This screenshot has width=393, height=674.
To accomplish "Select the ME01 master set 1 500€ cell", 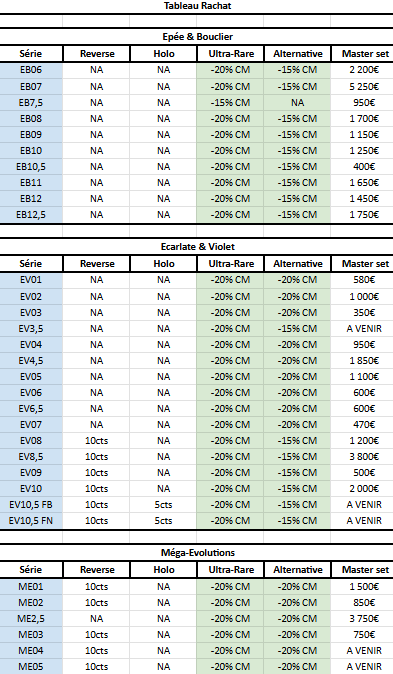I will [364, 587].
